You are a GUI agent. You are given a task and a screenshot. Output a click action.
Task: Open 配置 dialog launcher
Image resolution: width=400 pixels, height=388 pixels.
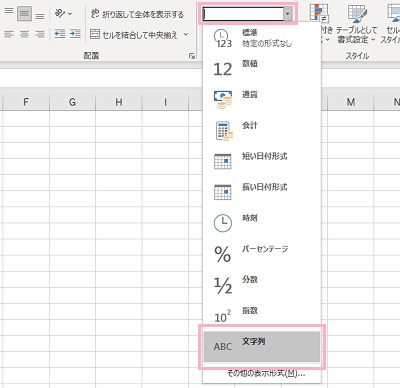click(192, 56)
